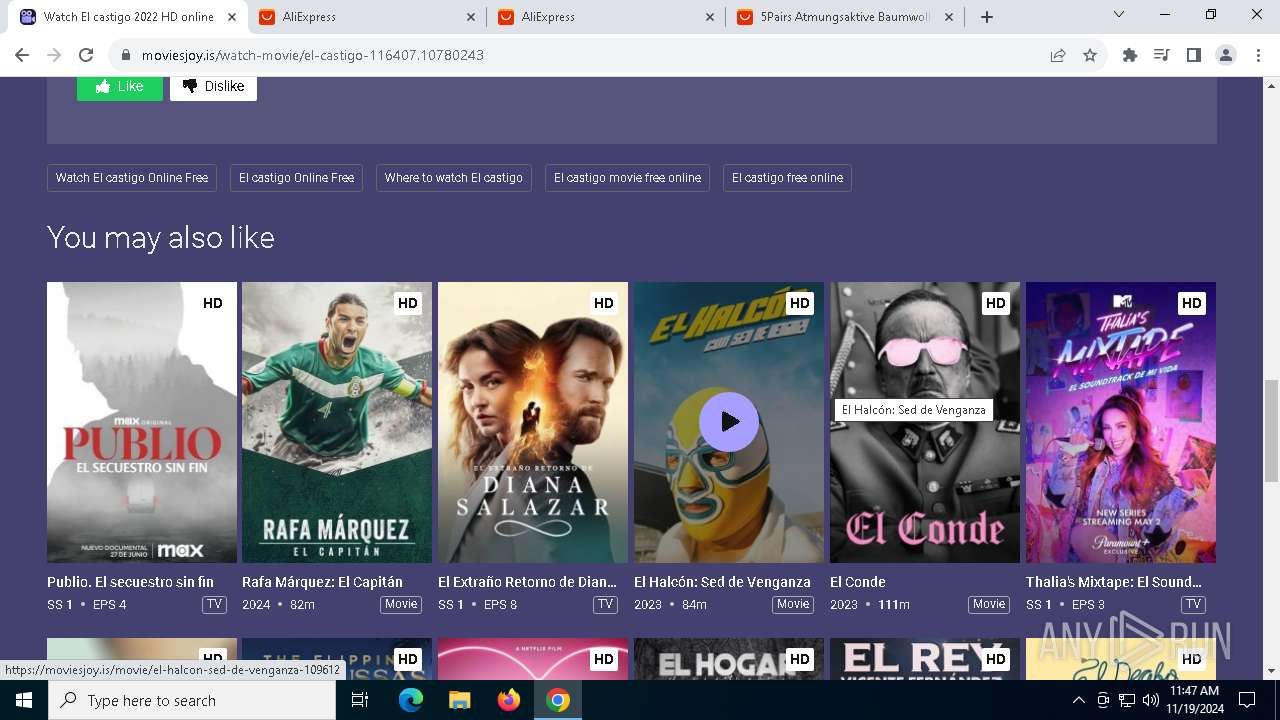Click the 'El Halcón: Sed de Venganza' title
The image size is (1280, 720).
point(722,582)
